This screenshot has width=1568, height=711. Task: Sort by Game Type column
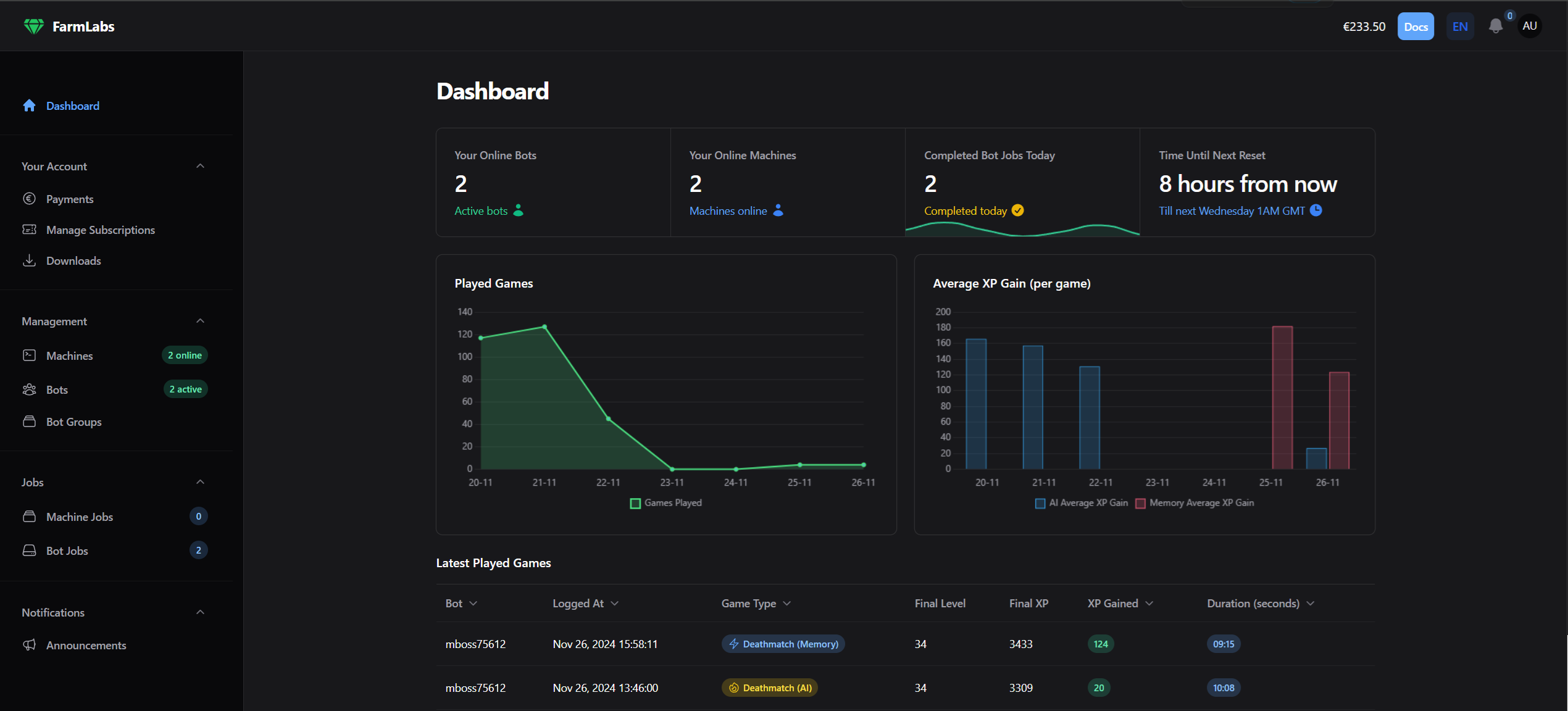[x=756, y=604]
